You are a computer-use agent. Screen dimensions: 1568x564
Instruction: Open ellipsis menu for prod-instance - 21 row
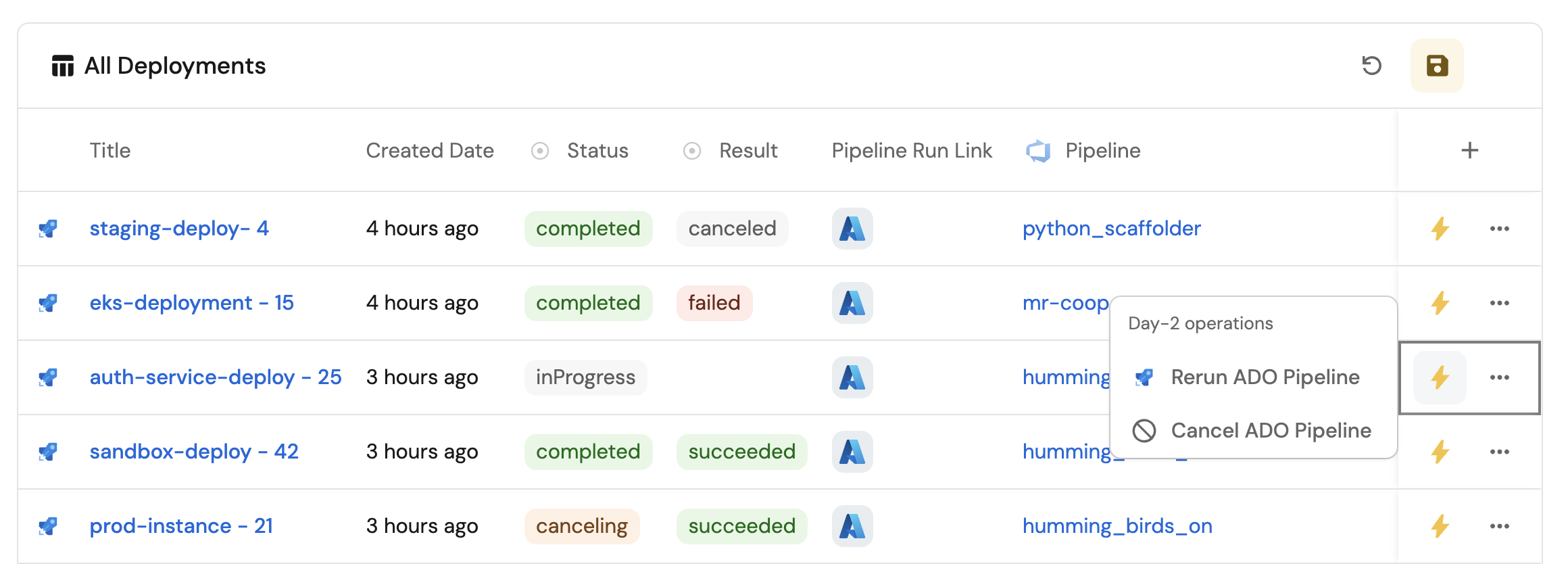coord(1499,526)
